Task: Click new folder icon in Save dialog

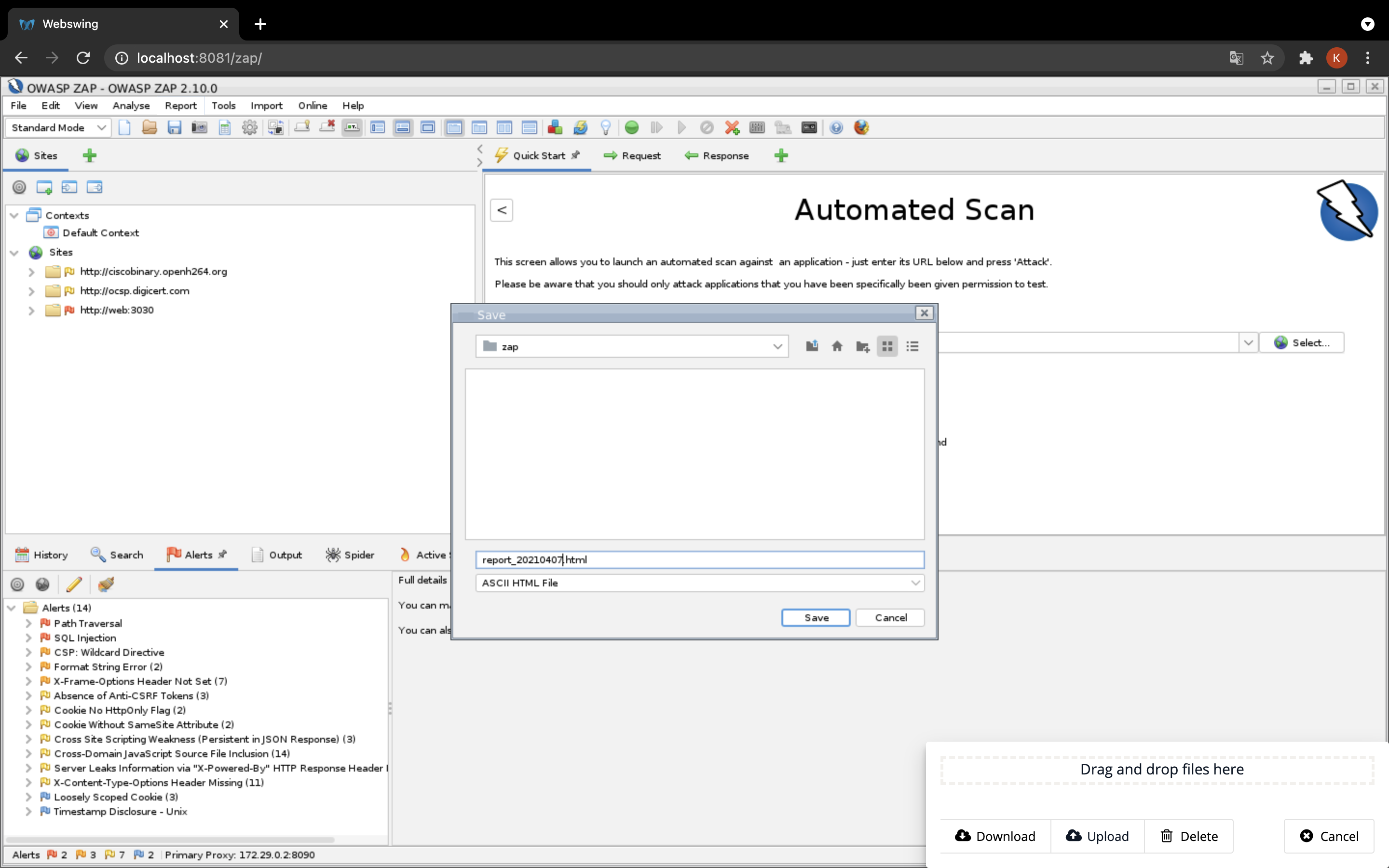Action: coord(862,346)
